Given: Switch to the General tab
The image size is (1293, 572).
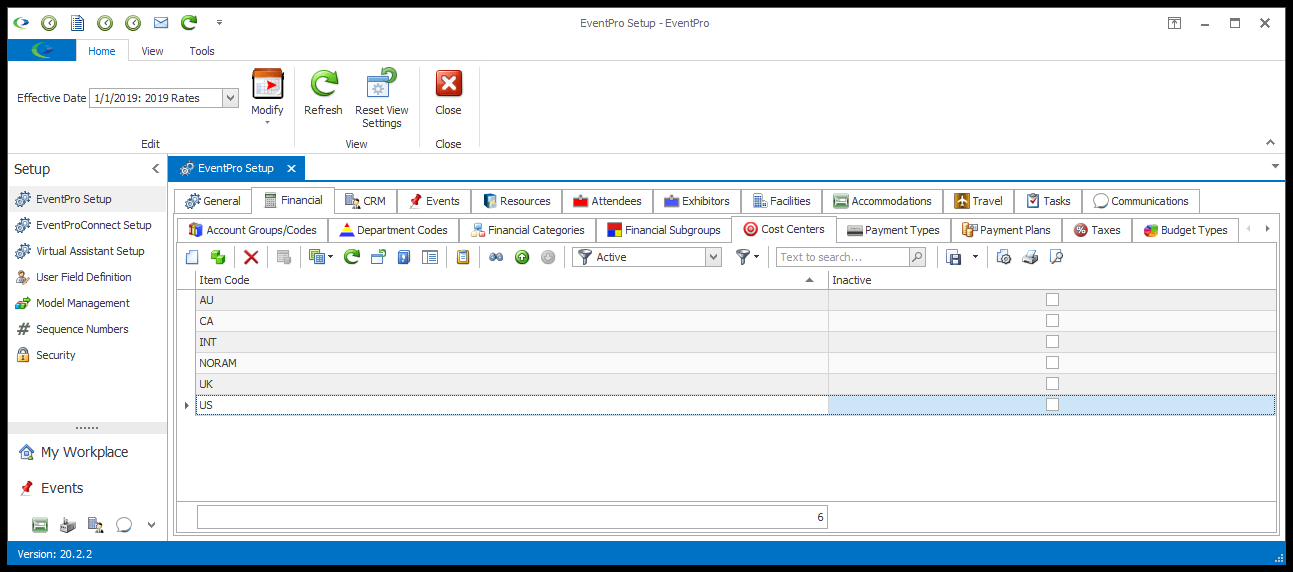Looking at the screenshot, I should (x=212, y=201).
